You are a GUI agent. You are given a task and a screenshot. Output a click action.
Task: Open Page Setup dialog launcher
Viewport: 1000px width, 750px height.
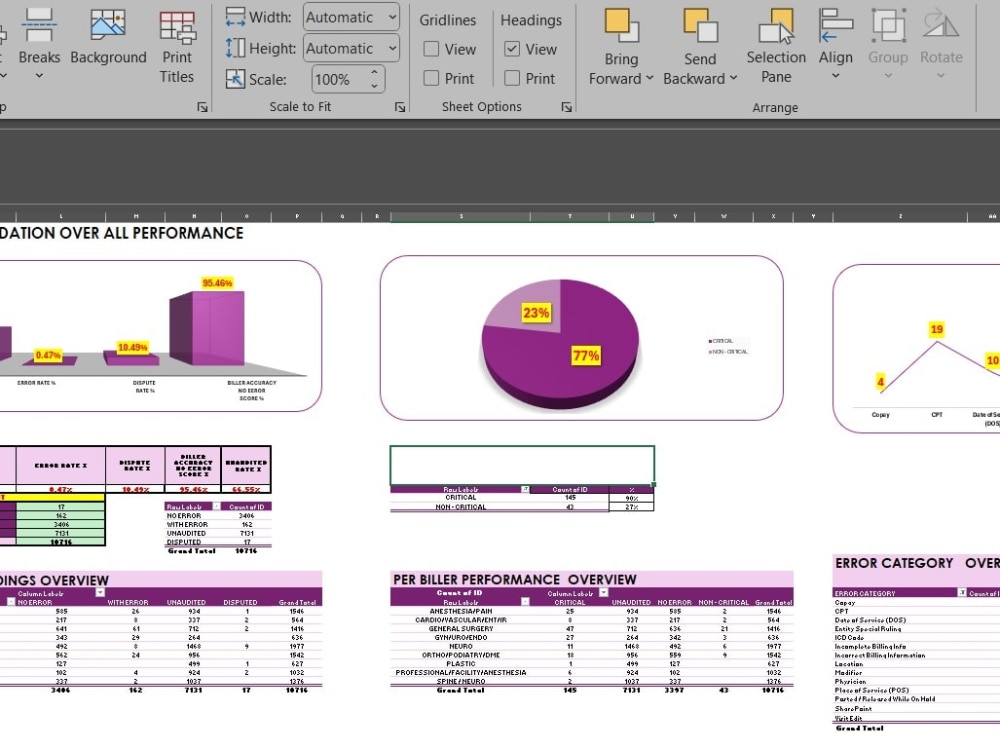click(x=202, y=107)
